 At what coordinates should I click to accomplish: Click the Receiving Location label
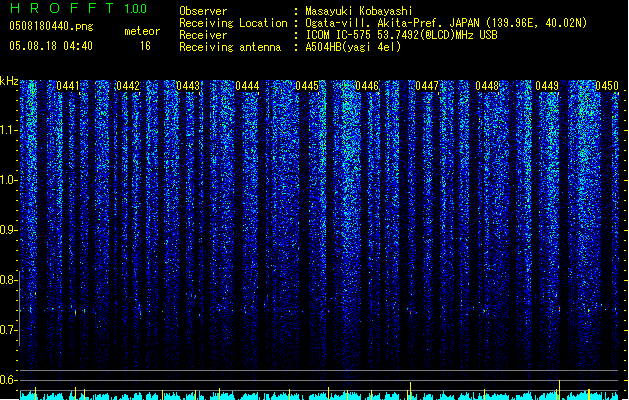coord(233,23)
